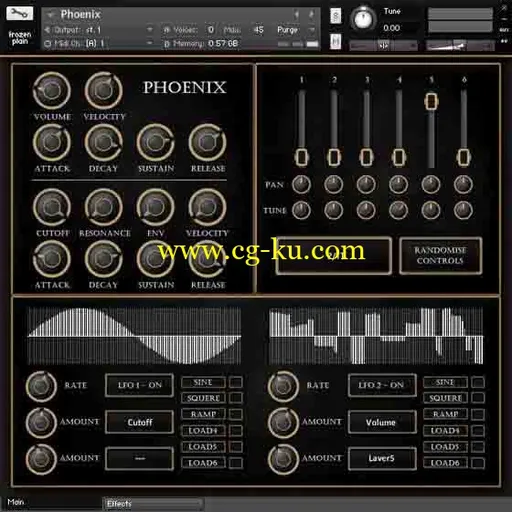The height and width of the screenshot is (512, 512).
Task: Click the layer 1 volume fader handle
Action: pos(301,157)
